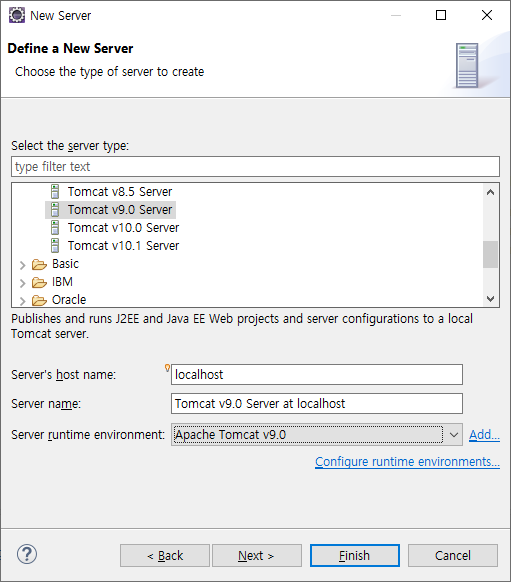Click the Oracle folder icon
511x582 pixels.
pyautogui.click(x=39, y=300)
